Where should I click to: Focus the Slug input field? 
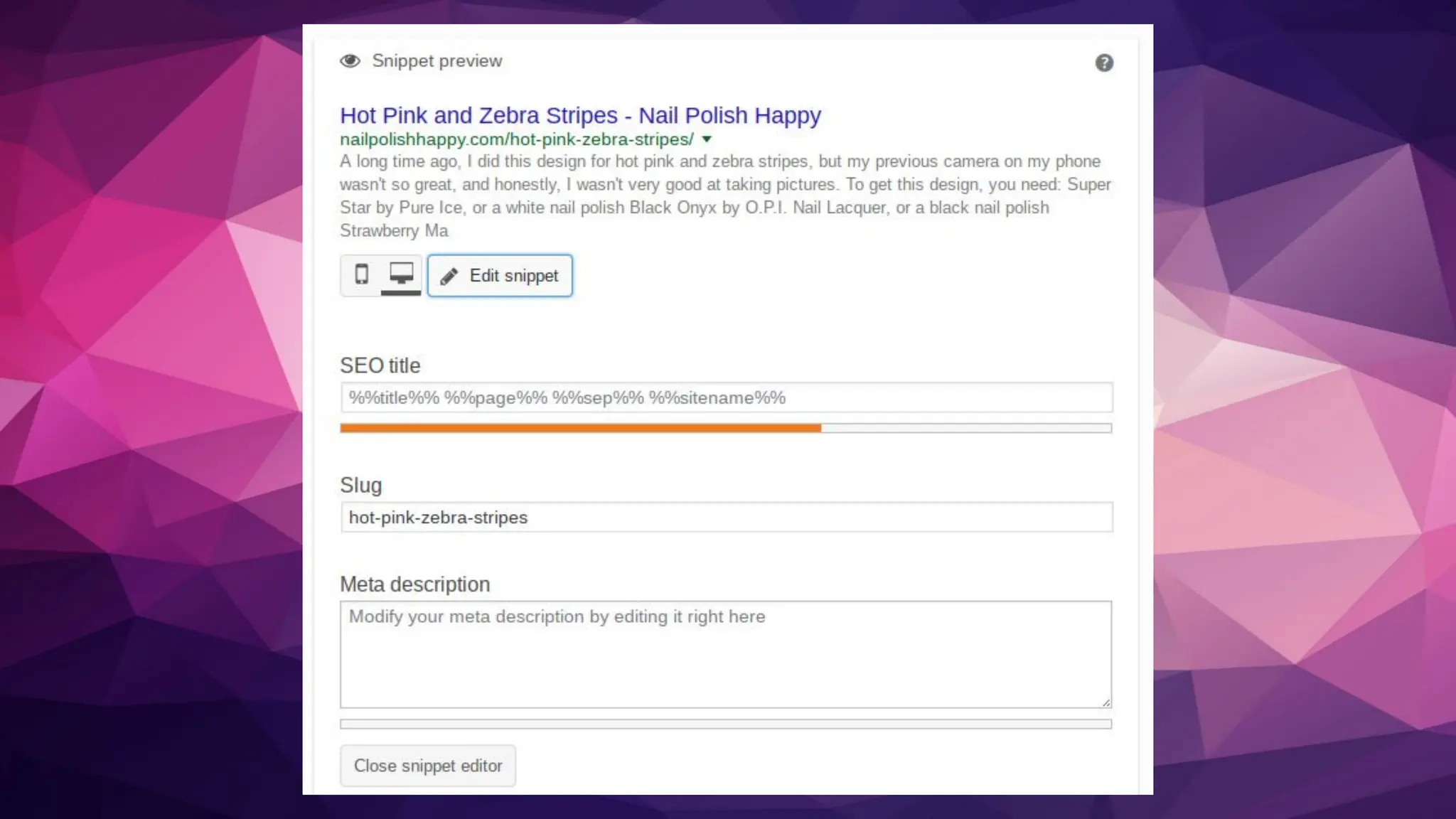pos(726,518)
